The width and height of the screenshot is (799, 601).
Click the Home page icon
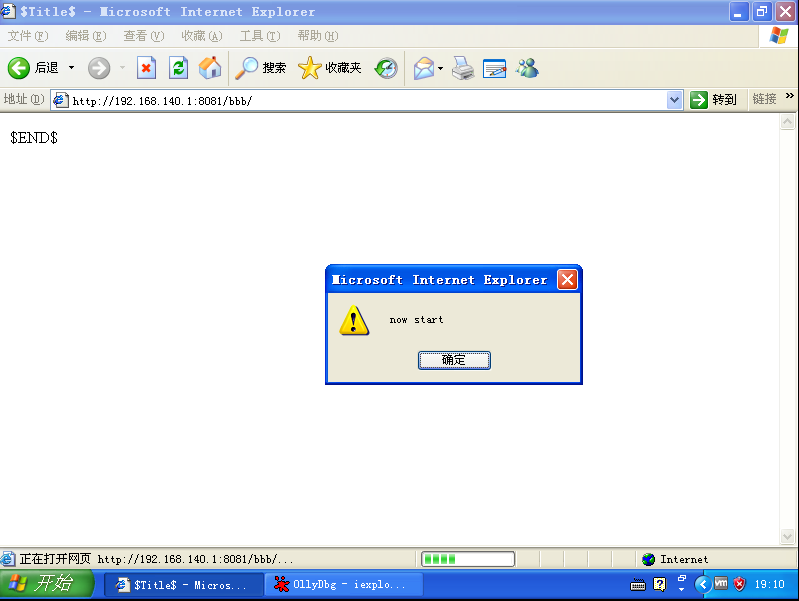coord(210,68)
